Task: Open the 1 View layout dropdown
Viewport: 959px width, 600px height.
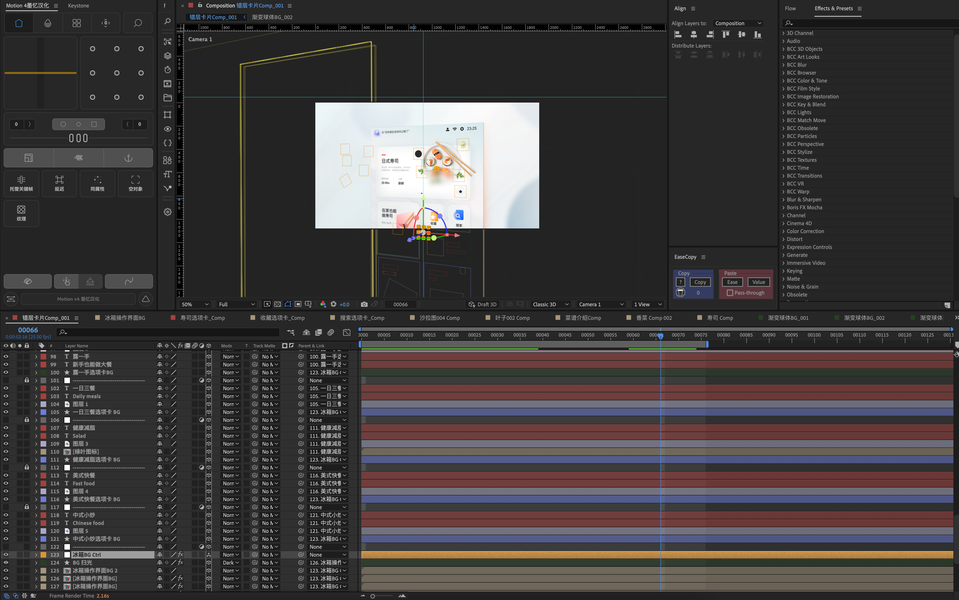Action: pyautogui.click(x=648, y=304)
